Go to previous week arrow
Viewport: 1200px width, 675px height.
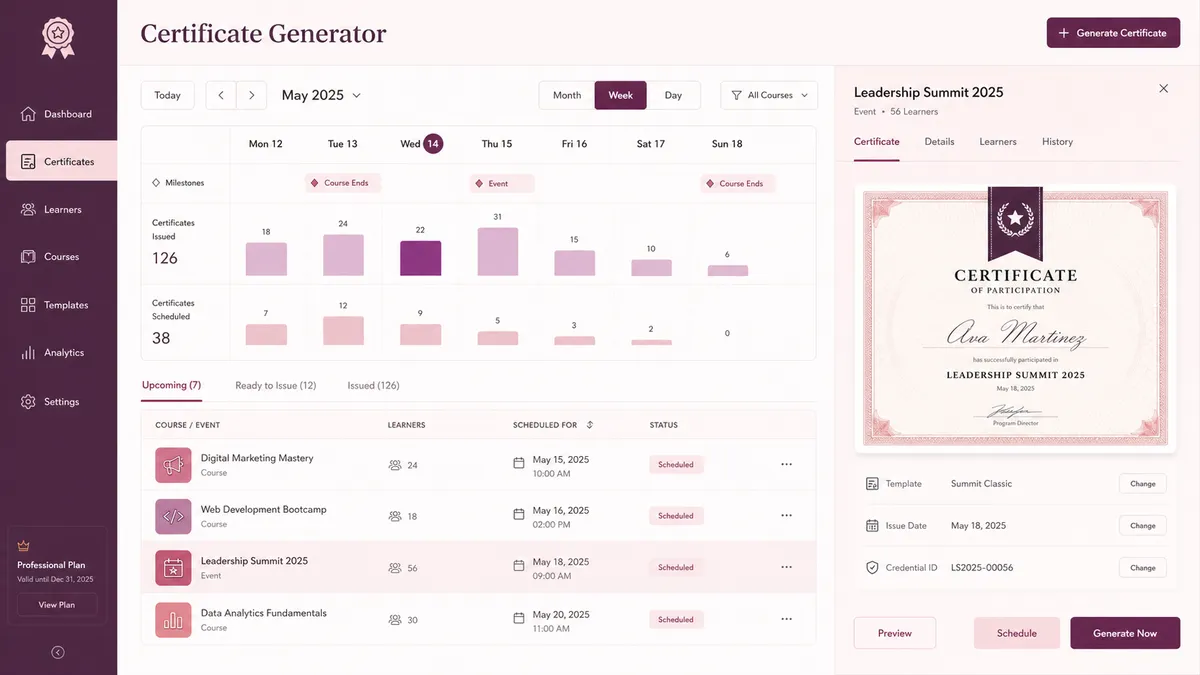point(221,95)
